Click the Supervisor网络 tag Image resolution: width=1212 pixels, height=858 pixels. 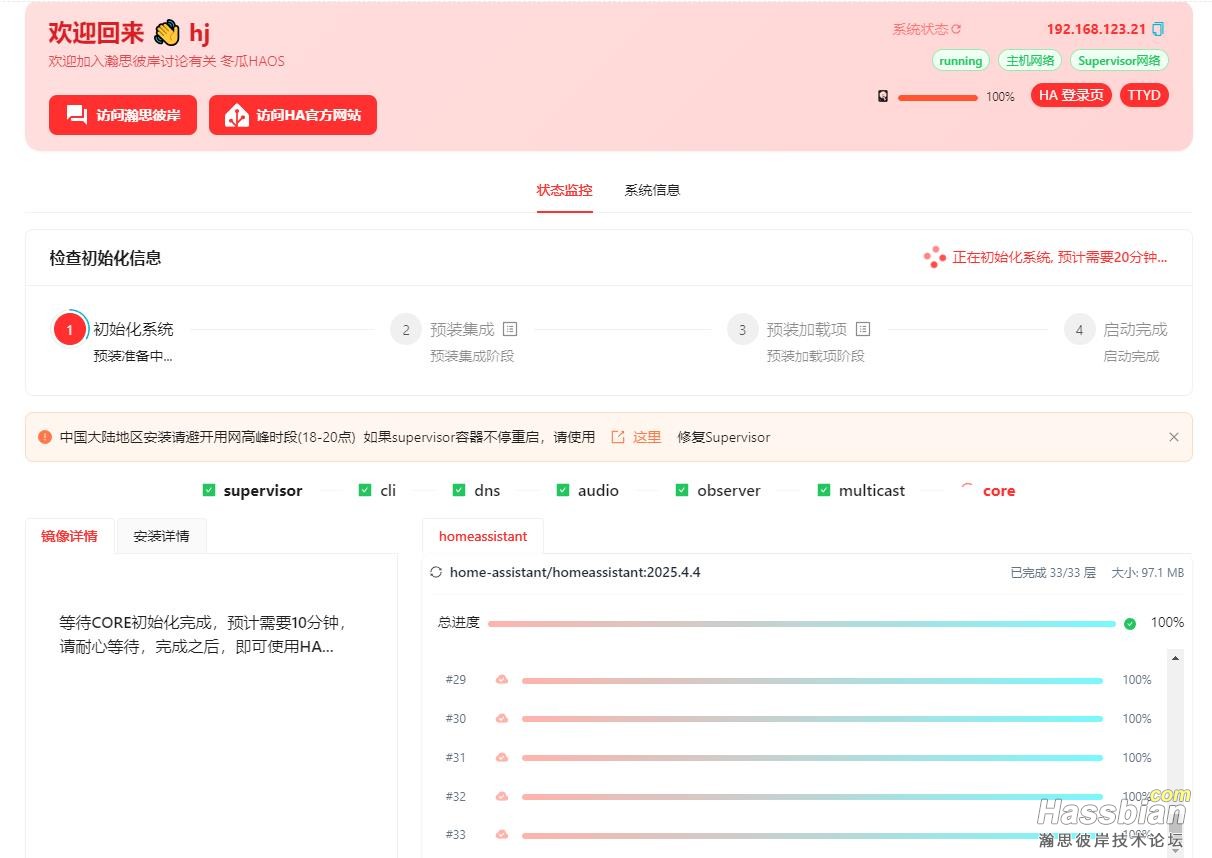coord(1119,61)
